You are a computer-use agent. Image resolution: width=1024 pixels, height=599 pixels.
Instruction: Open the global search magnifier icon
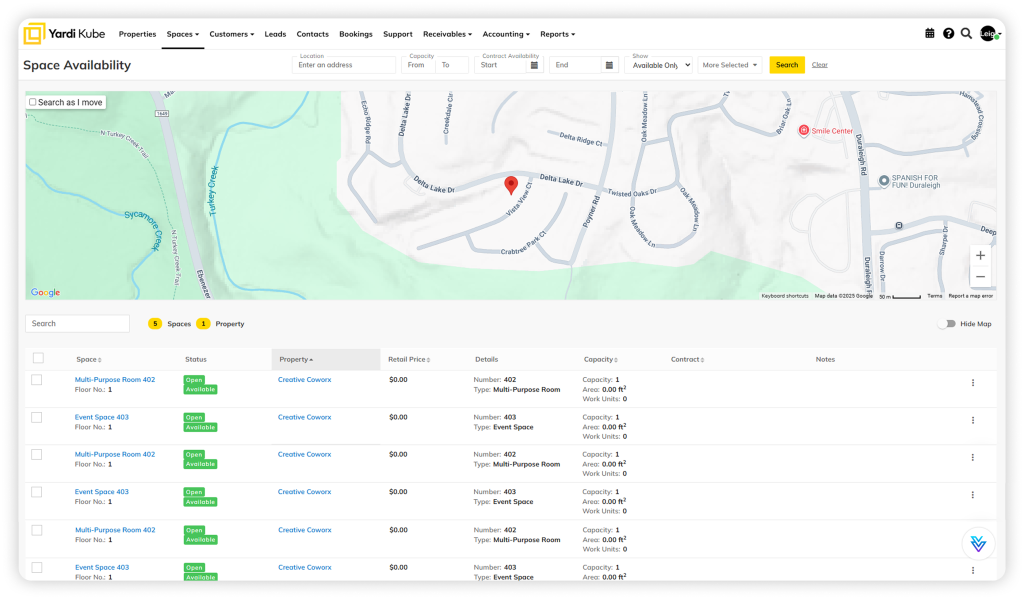966,34
